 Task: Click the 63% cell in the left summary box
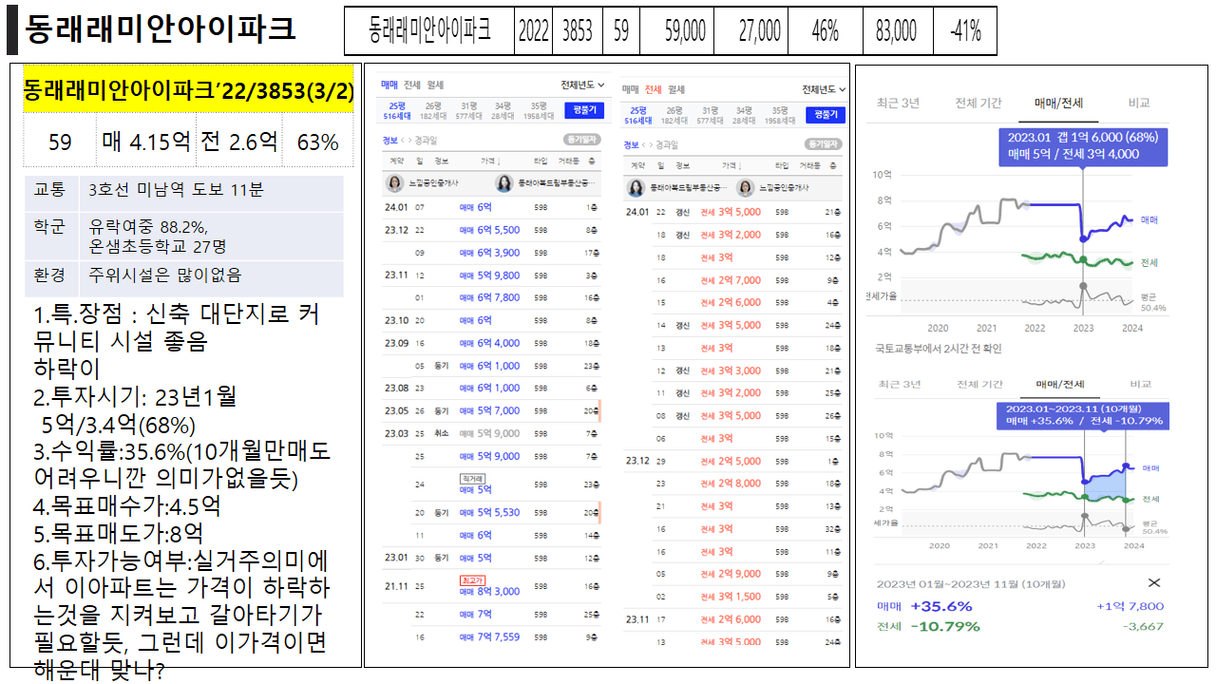coord(317,141)
